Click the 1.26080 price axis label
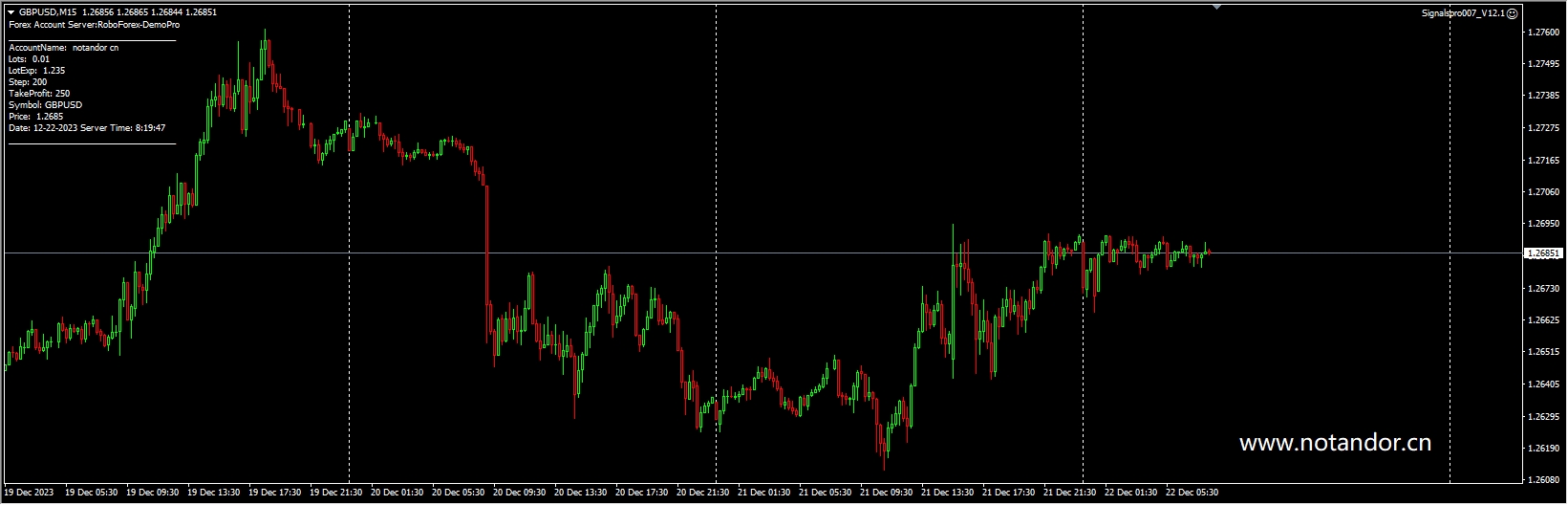 click(1543, 480)
